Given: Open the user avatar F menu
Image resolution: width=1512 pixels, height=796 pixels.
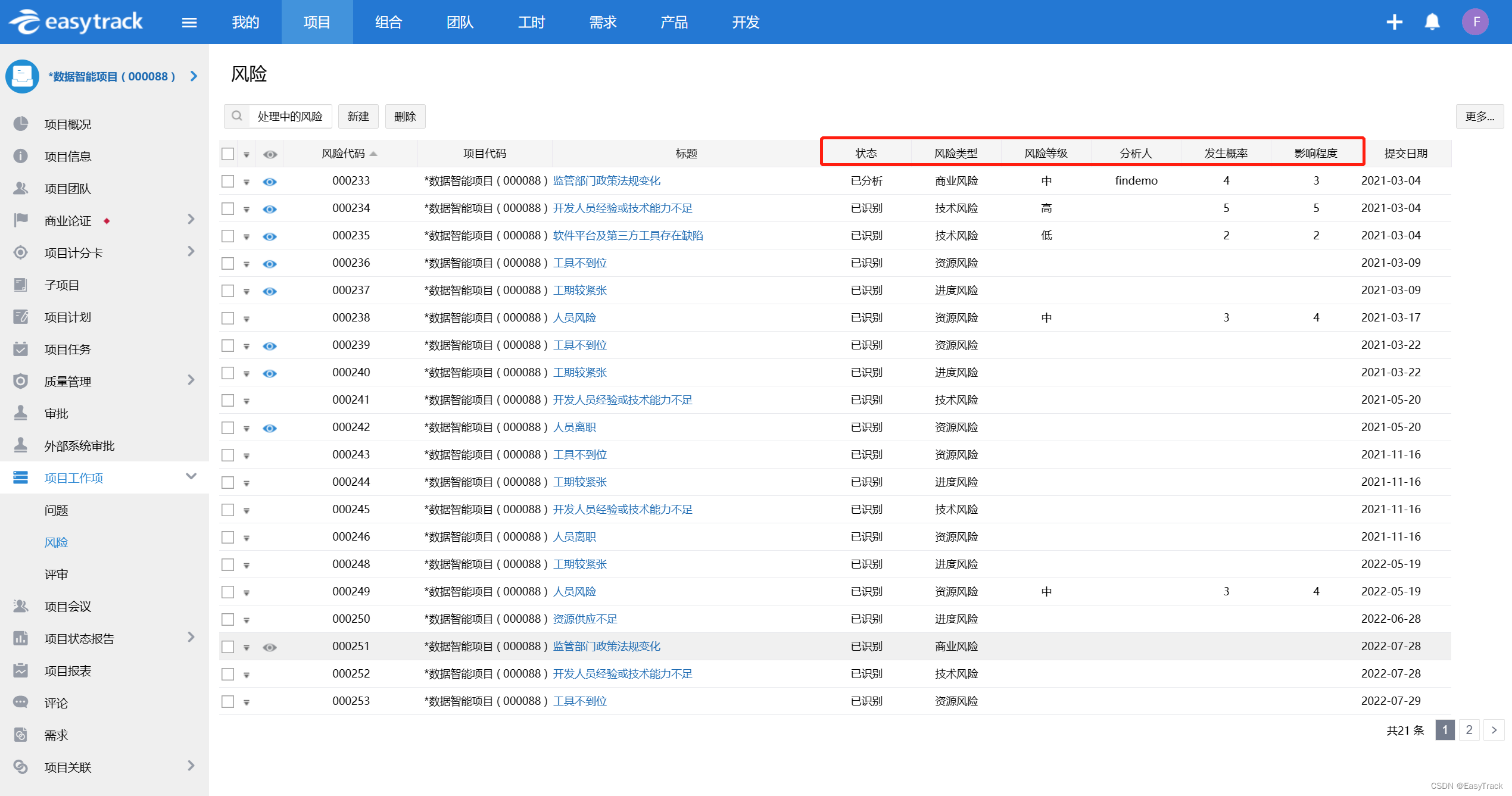Looking at the screenshot, I should [x=1475, y=22].
